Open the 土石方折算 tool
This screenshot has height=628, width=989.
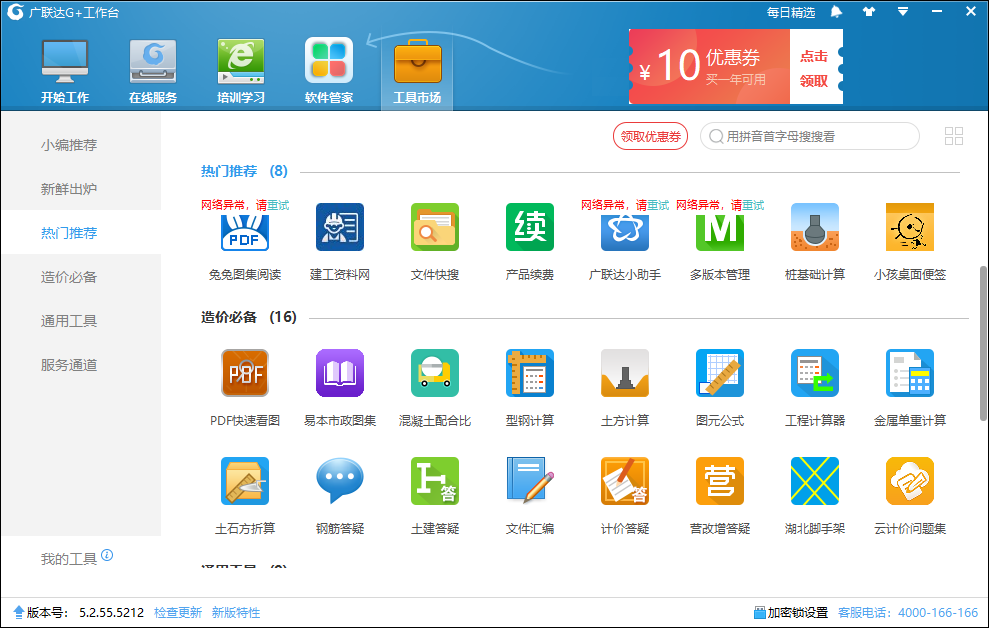(x=245, y=481)
